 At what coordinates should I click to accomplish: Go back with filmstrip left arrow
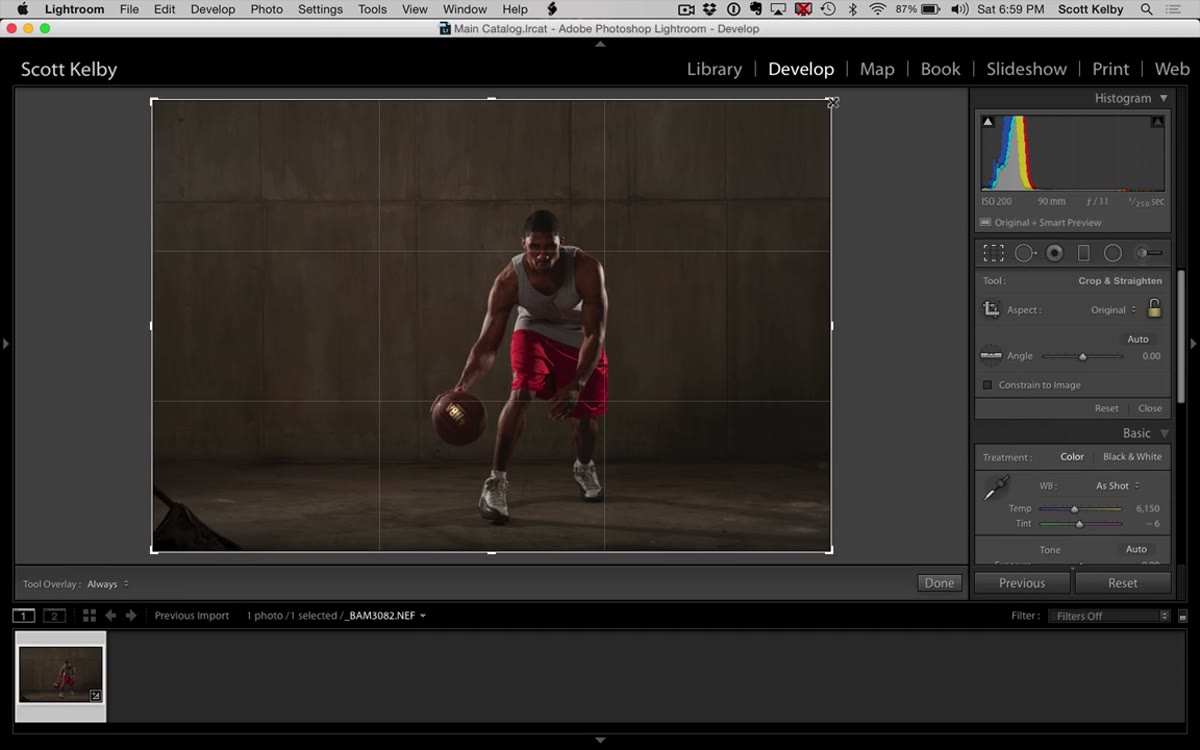pos(111,616)
